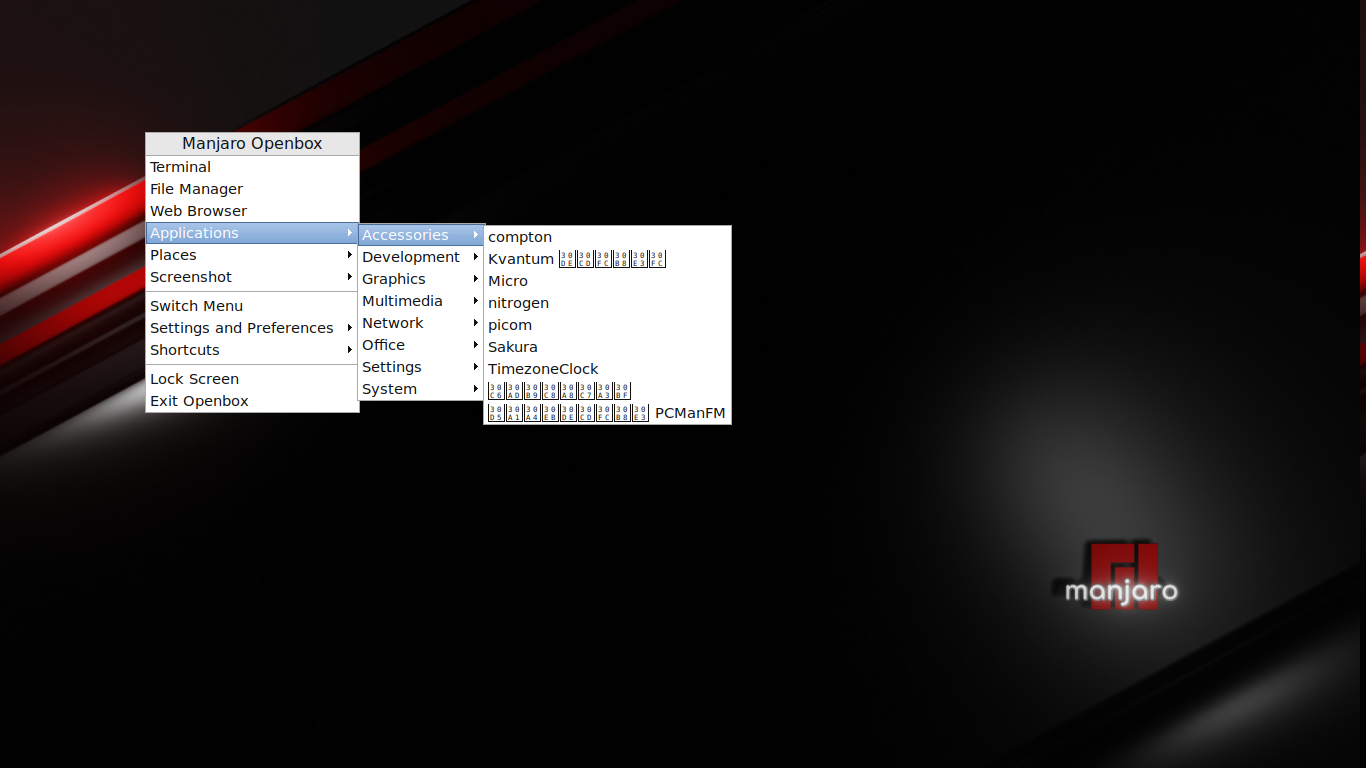Open the Screenshot submenu

[252, 277]
